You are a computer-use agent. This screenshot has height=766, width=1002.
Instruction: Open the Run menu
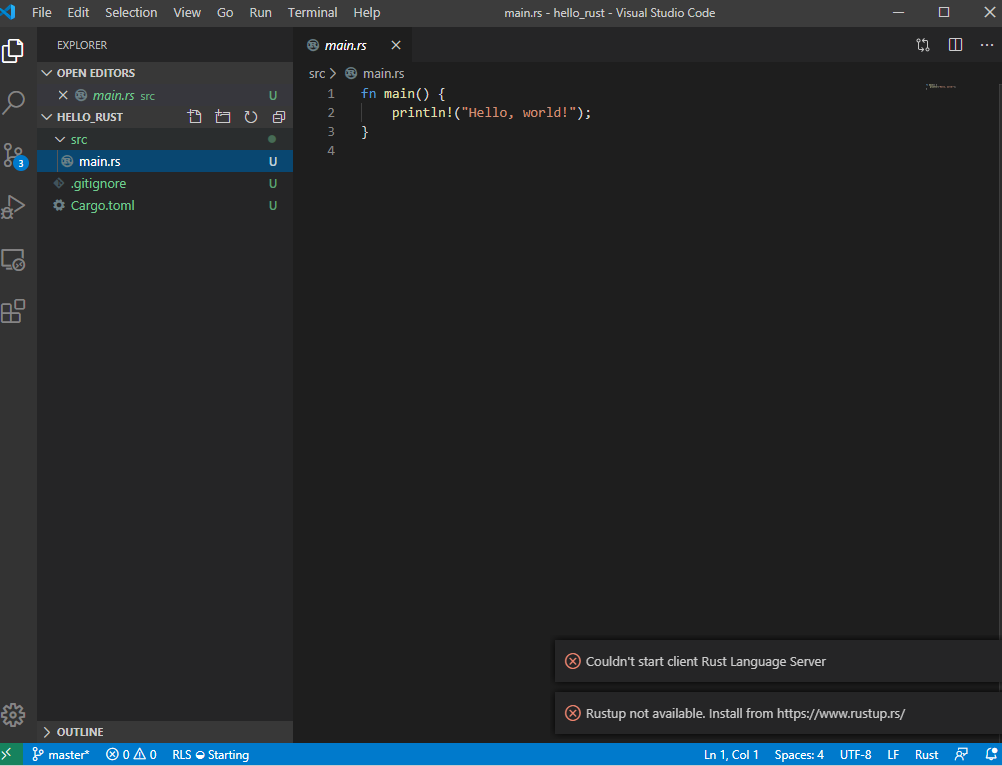point(260,13)
